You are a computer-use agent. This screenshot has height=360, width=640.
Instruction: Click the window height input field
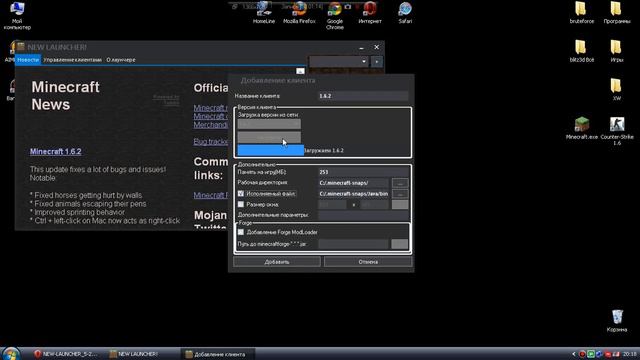click(375, 204)
